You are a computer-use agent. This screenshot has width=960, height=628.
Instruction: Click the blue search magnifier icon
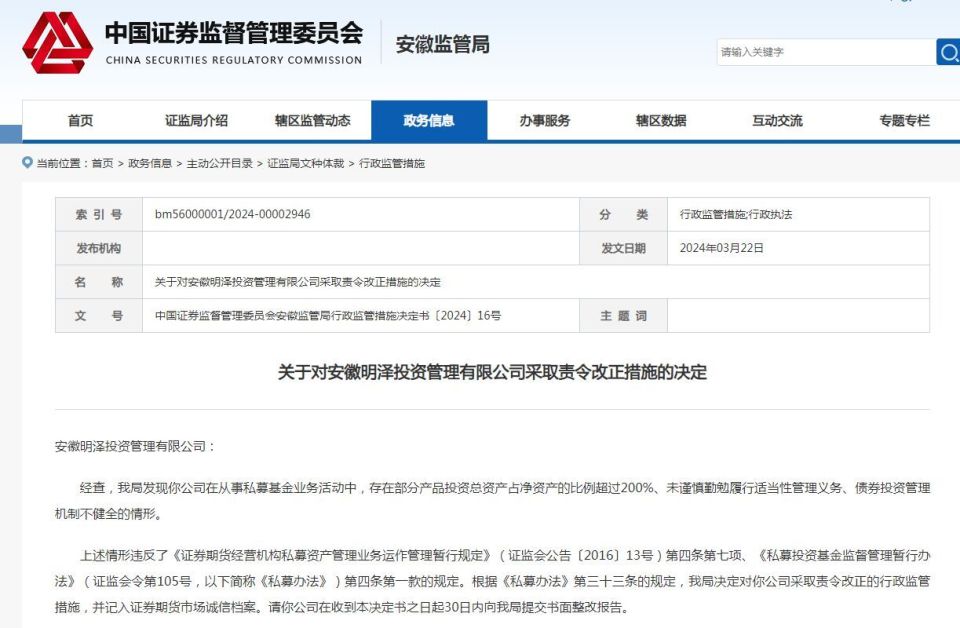coord(950,52)
